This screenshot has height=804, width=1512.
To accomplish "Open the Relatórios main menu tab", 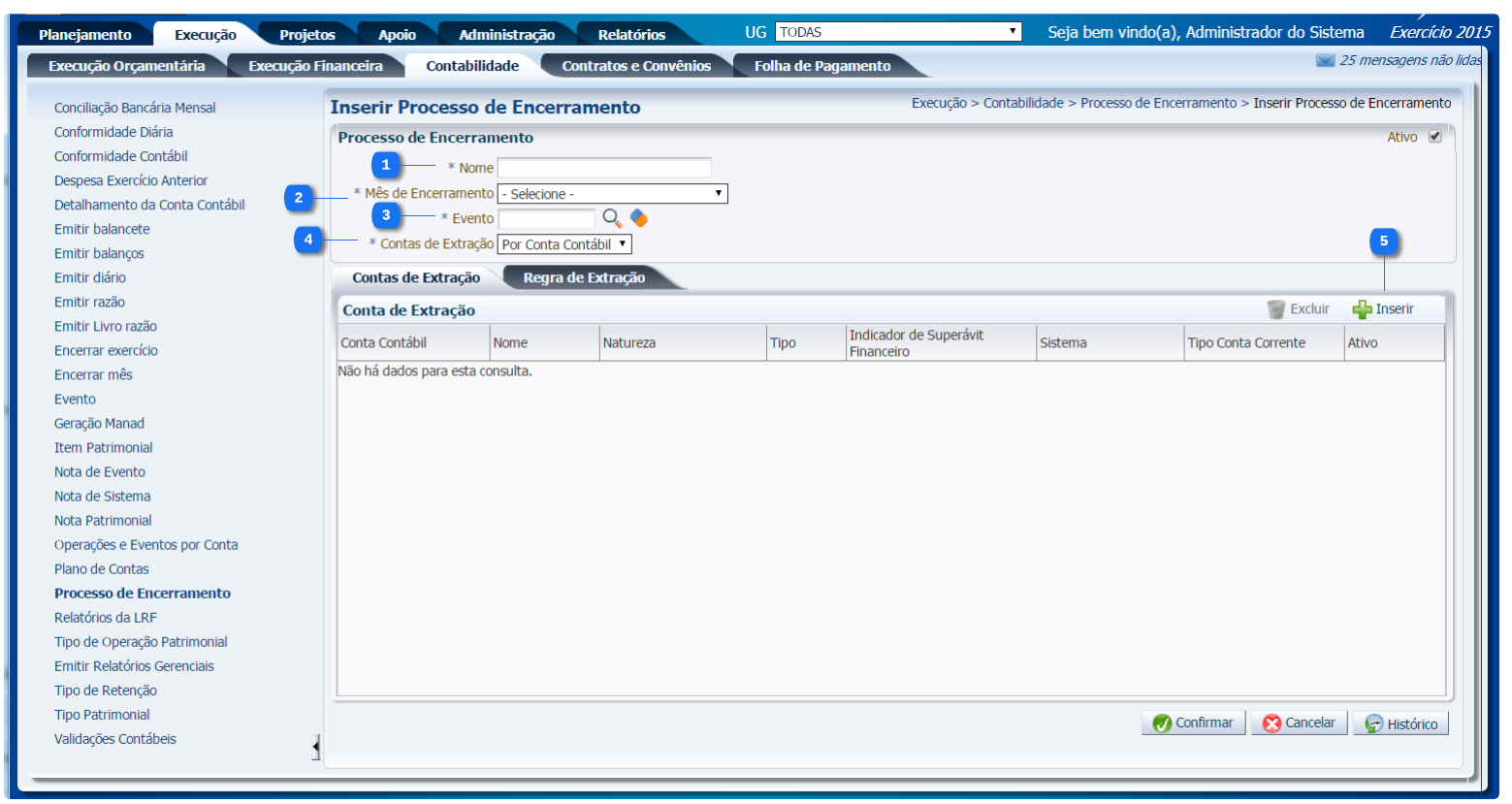I will (631, 35).
